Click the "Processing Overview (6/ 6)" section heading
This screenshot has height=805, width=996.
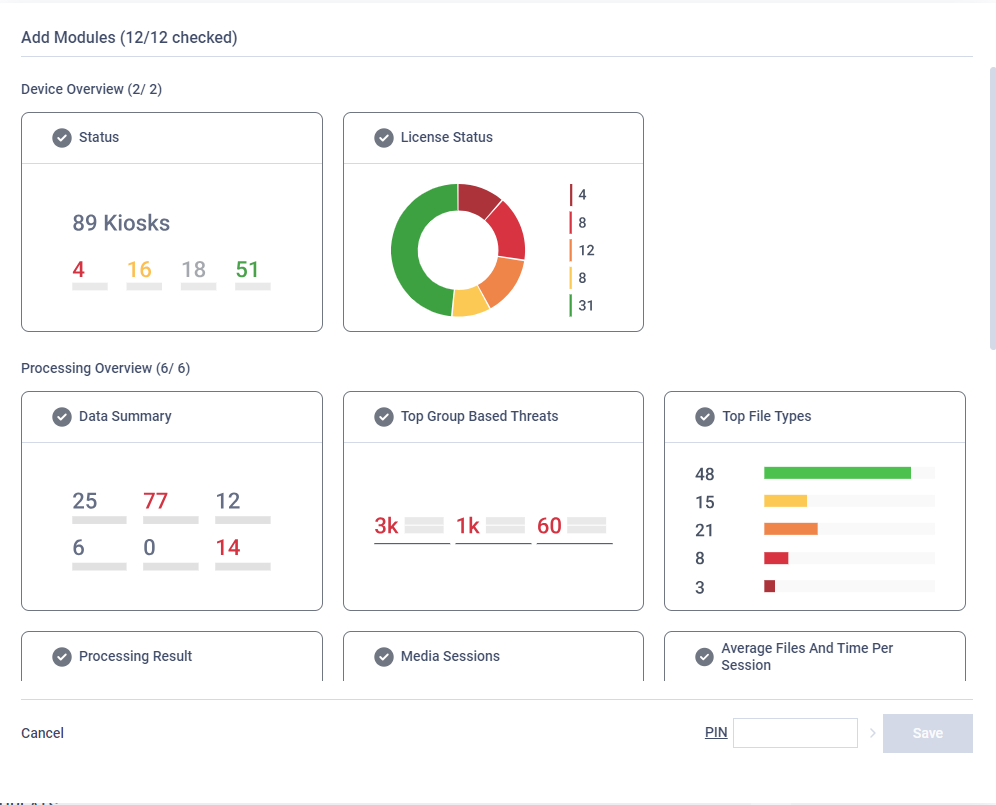pyautogui.click(x=105, y=368)
